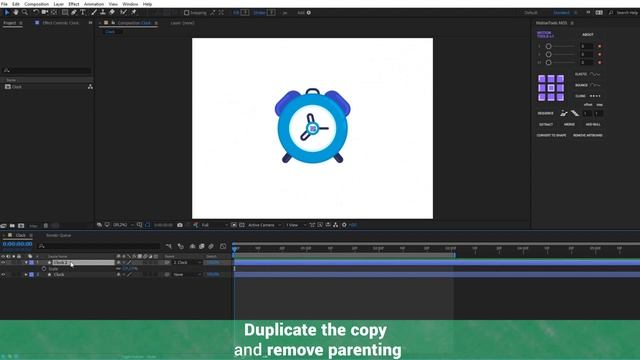Hide the Clock 2 layer eye
The height and width of the screenshot is (360, 640).
(3, 262)
